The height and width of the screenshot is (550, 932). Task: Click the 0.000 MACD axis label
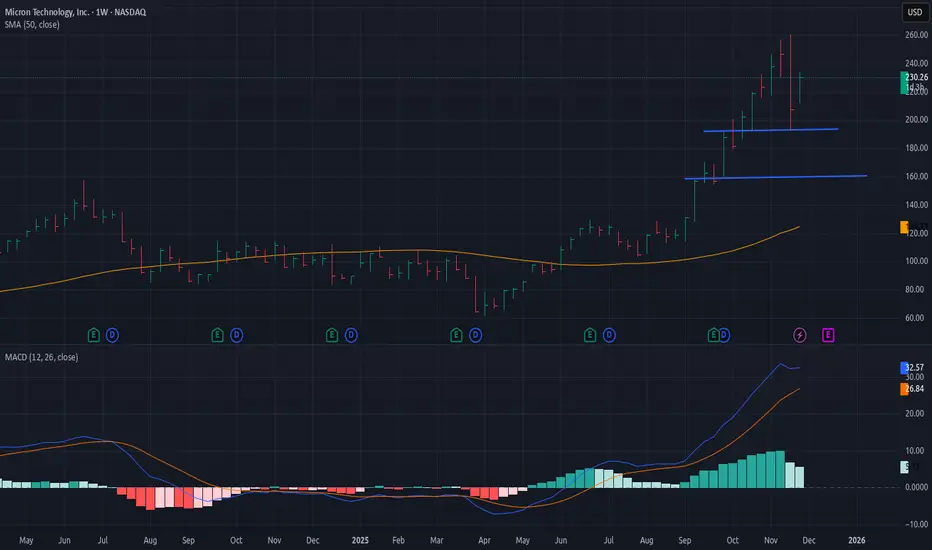click(x=917, y=487)
